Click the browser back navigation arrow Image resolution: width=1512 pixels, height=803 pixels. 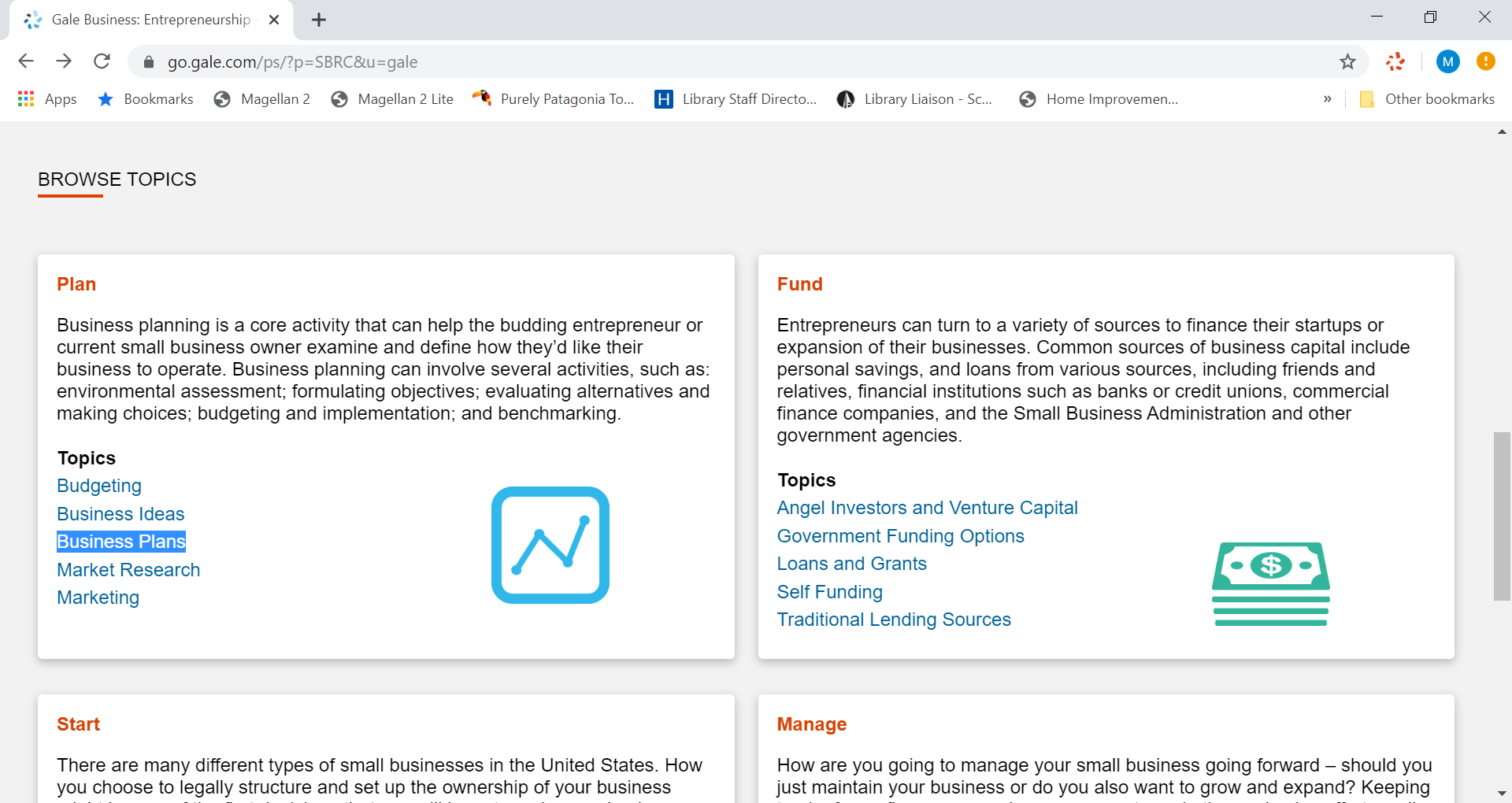(26, 61)
